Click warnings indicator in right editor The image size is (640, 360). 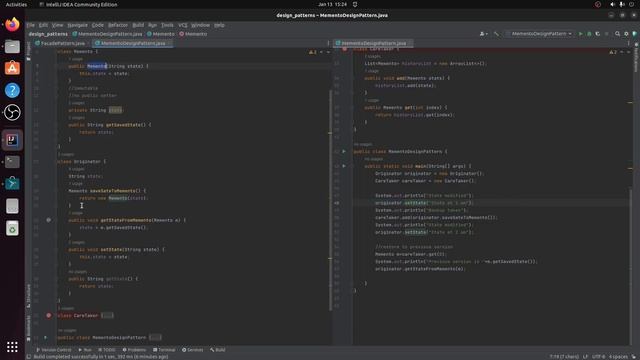coord(613,52)
